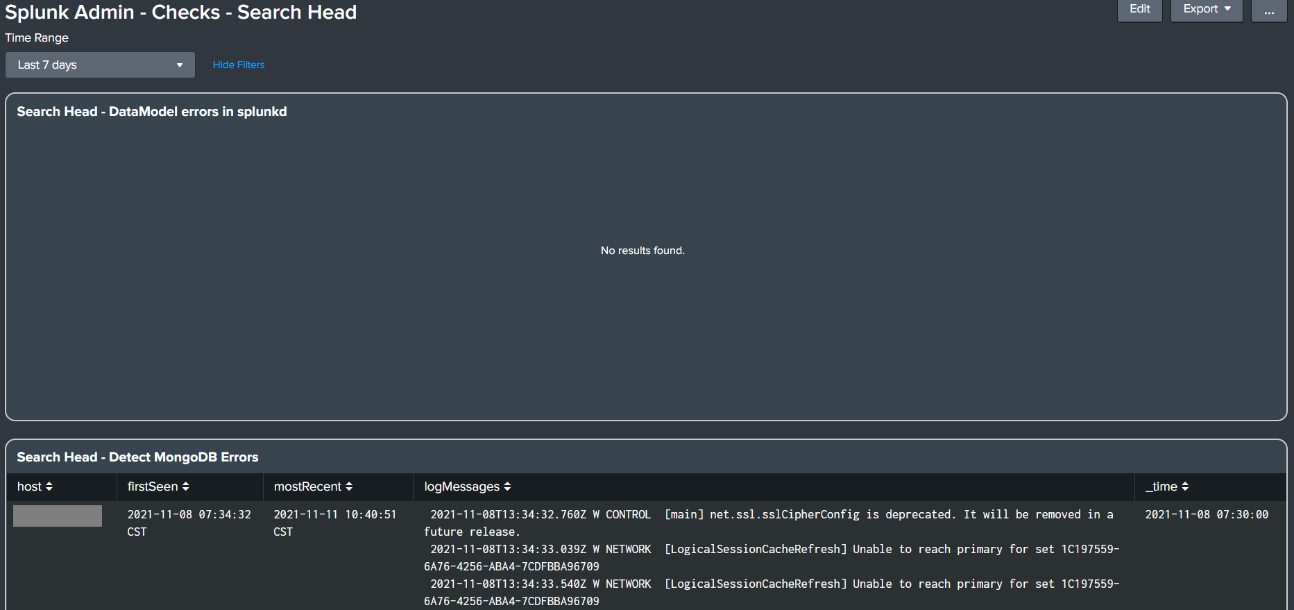Sort table by host column
Viewport: 1294px width, 610px height.
[35, 487]
